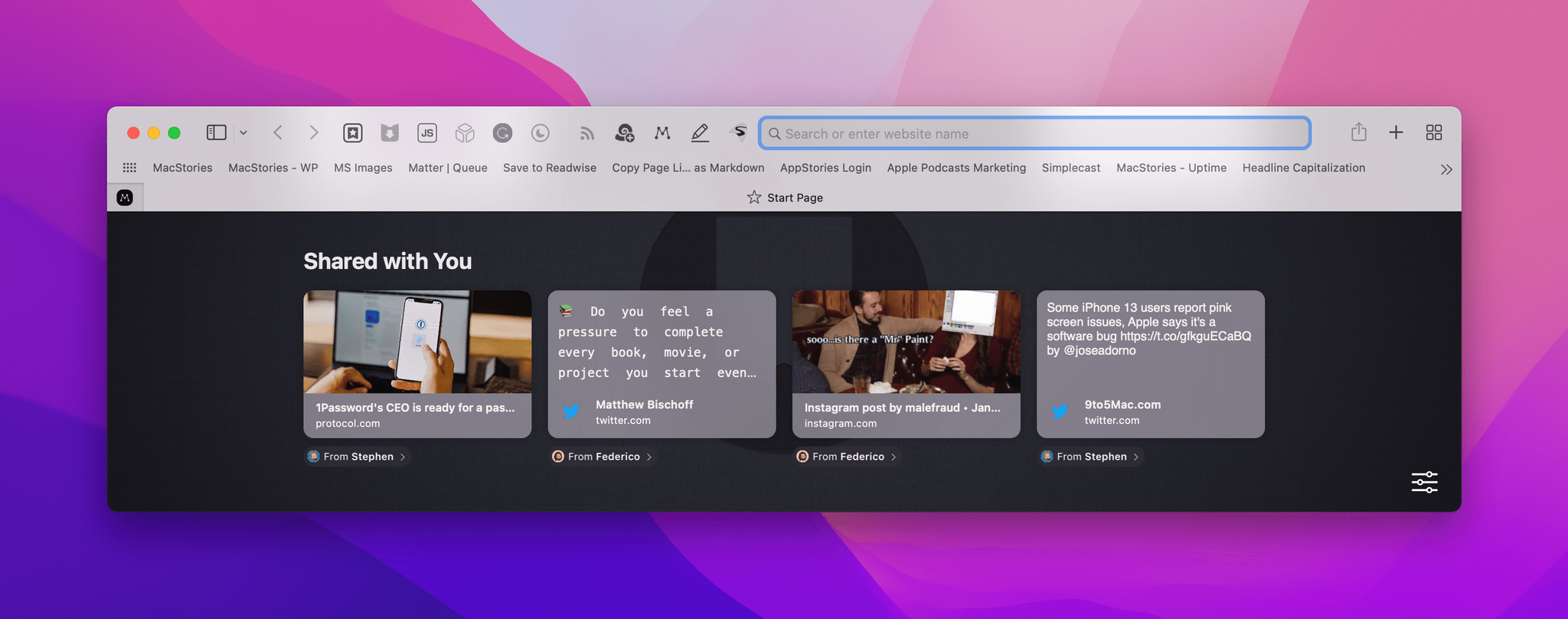This screenshot has height=619, width=1568.
Task: Open the Apple Podcasts Marketing bookmark
Action: 956,168
